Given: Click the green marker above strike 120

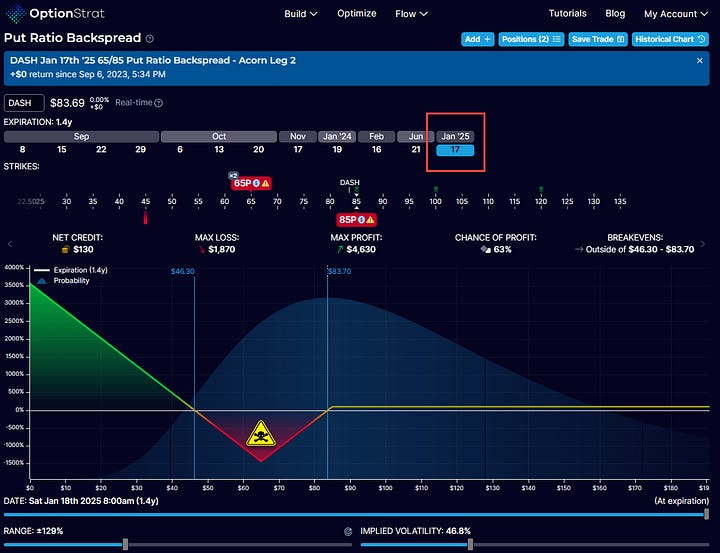Looking at the screenshot, I should tap(541, 189).
